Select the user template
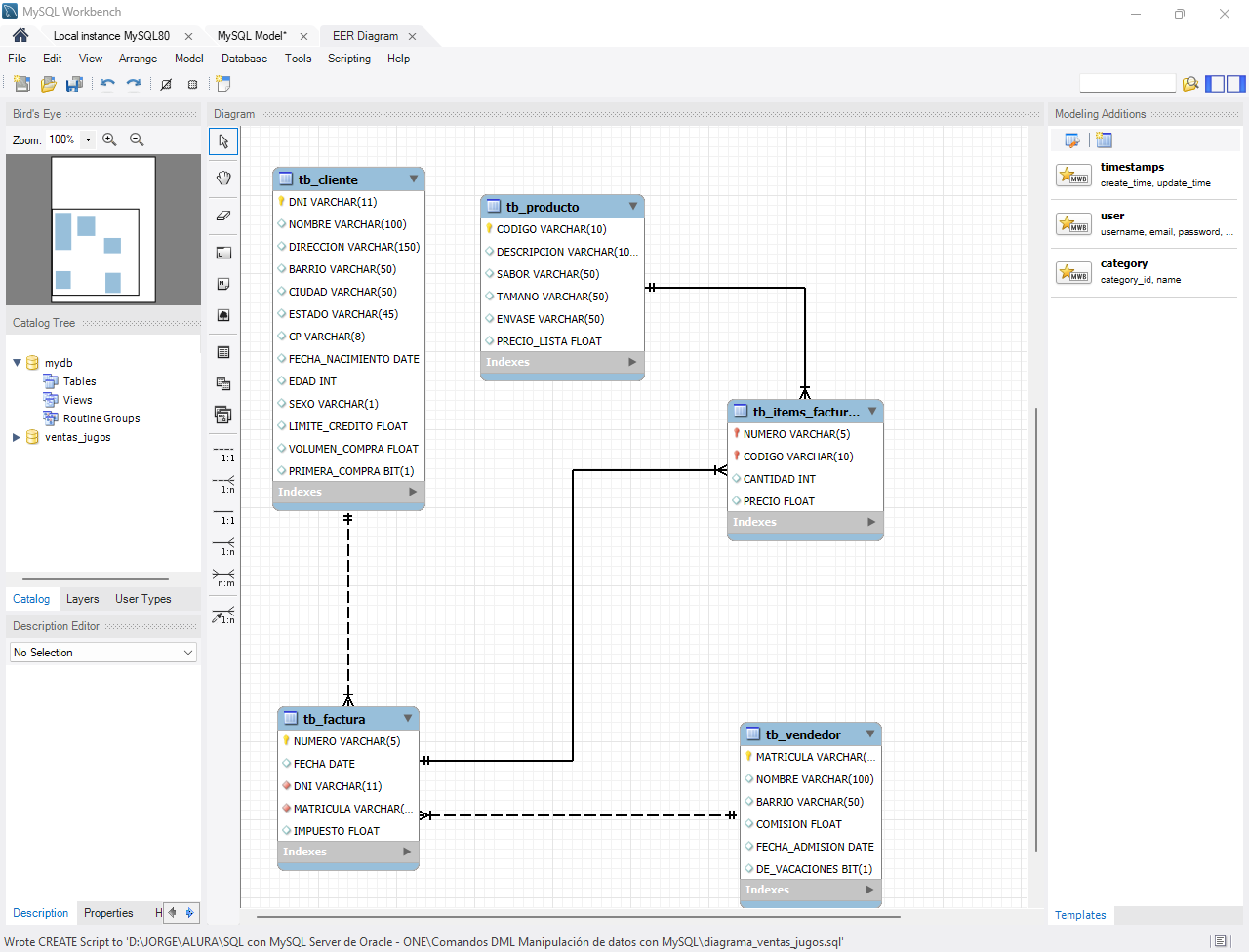Viewport: 1249px width, 952px height. coord(1144,223)
